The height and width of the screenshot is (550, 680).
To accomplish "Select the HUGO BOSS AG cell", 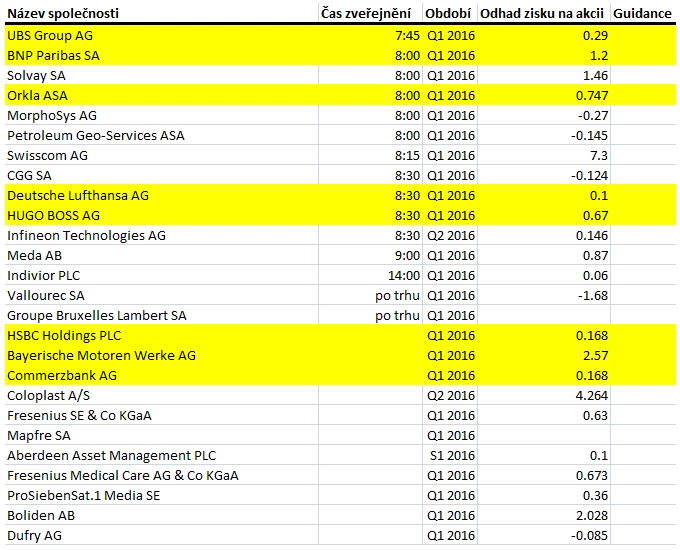I will pos(53,215).
